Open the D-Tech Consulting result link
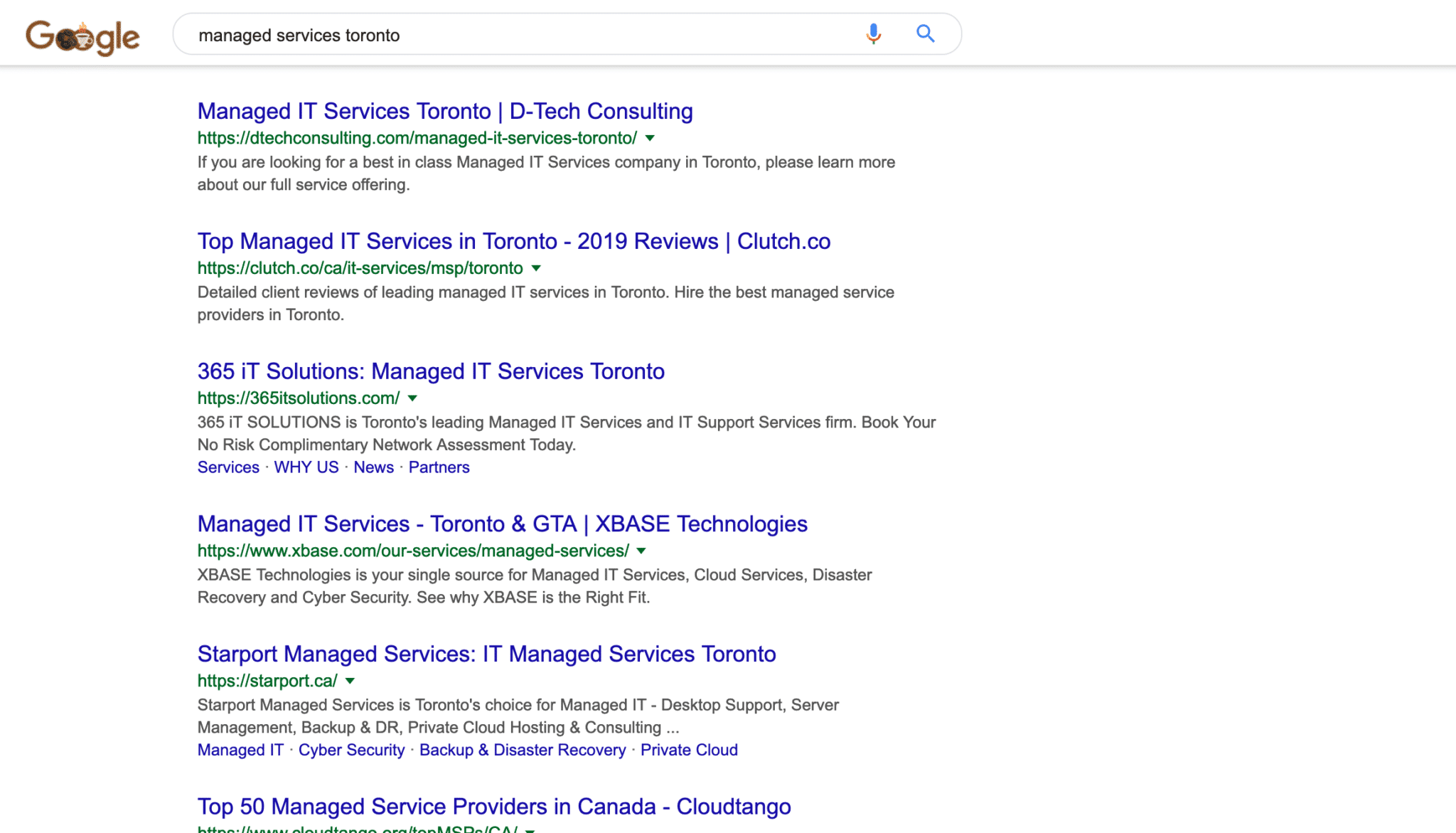Image resolution: width=1456 pixels, height=833 pixels. pos(444,111)
